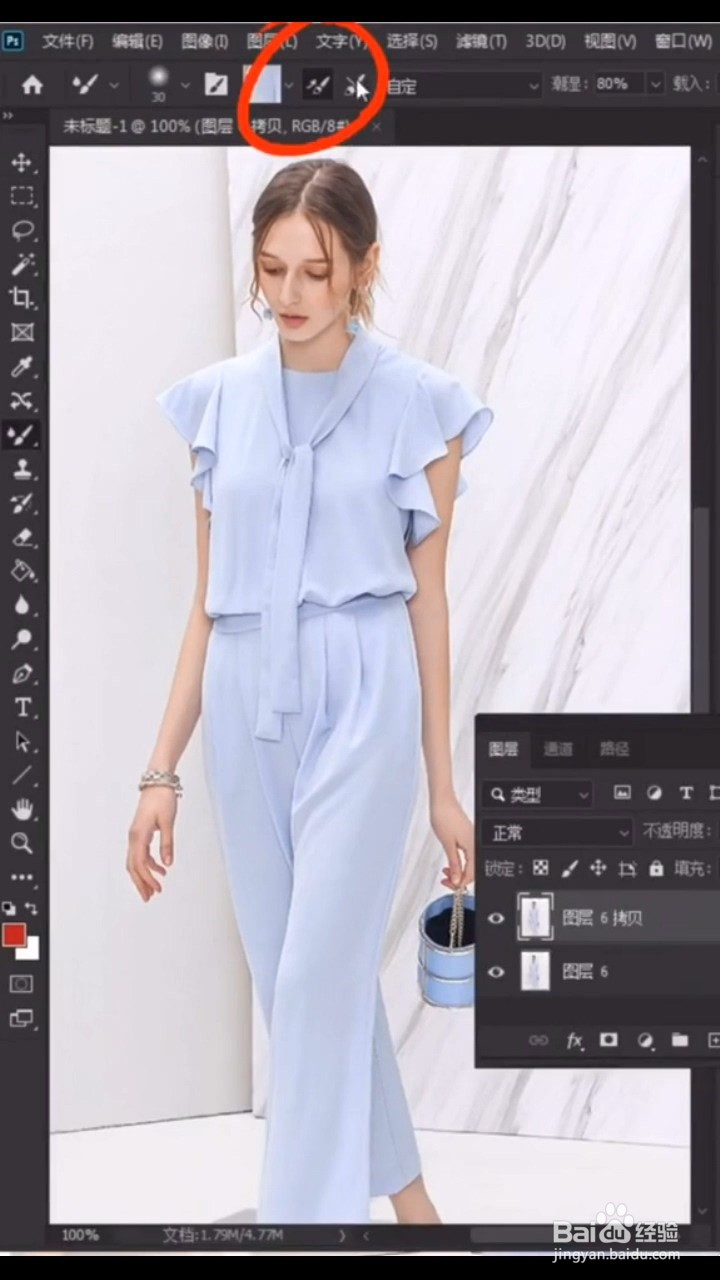720x1280 pixels.
Task: Click the white background color swatch
Action: pyautogui.click(x=30, y=949)
